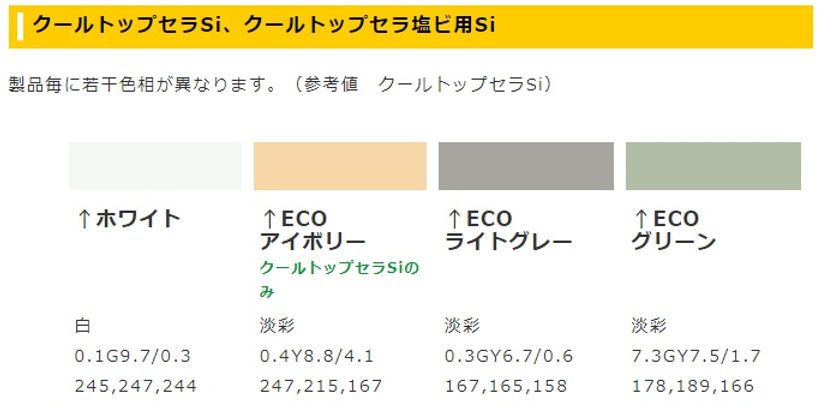Screen dimensions: 821x408
Task: Click Munsell value 0.3GY6.7/0.6
Action: click(x=509, y=357)
